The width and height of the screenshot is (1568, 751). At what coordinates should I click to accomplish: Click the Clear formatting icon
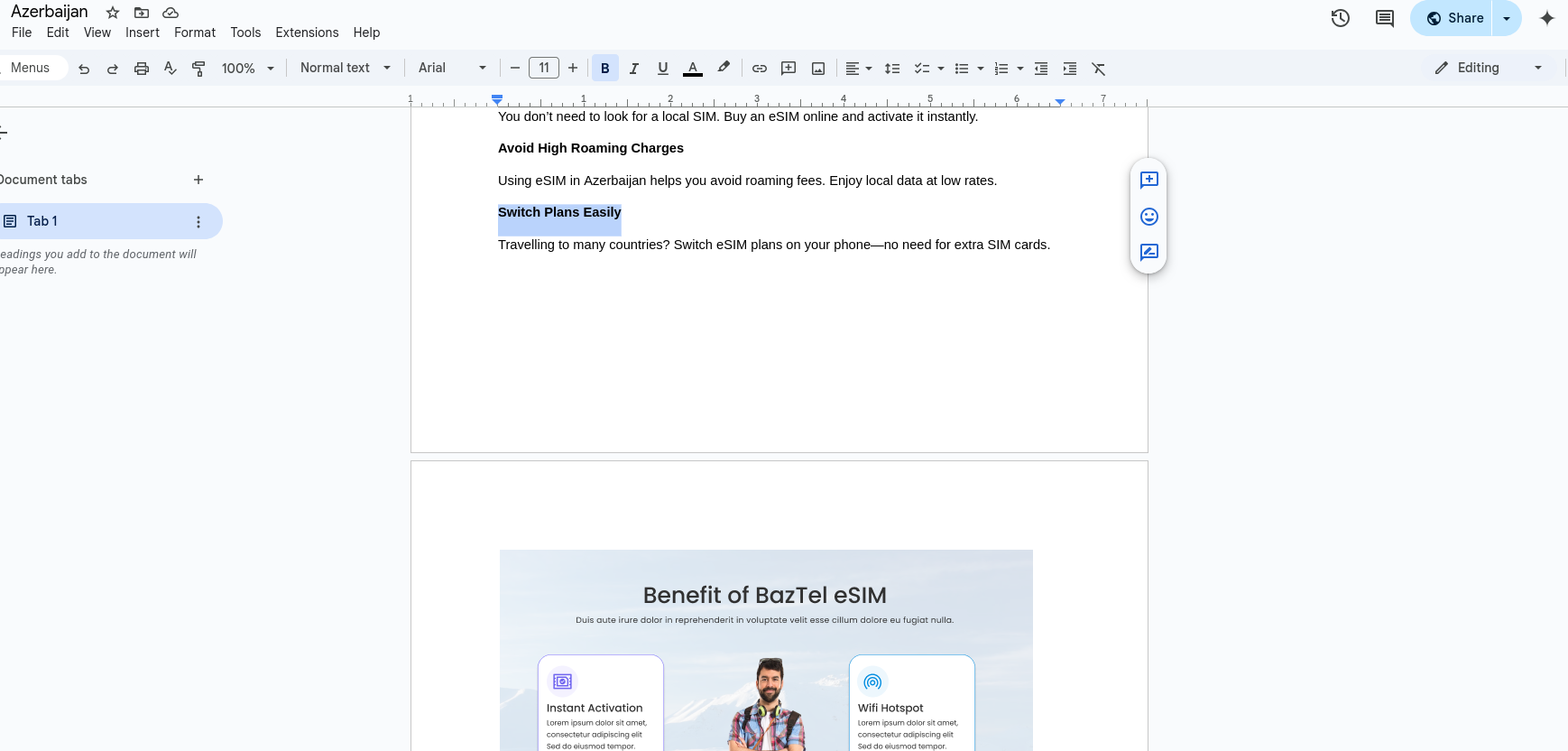tap(1099, 69)
